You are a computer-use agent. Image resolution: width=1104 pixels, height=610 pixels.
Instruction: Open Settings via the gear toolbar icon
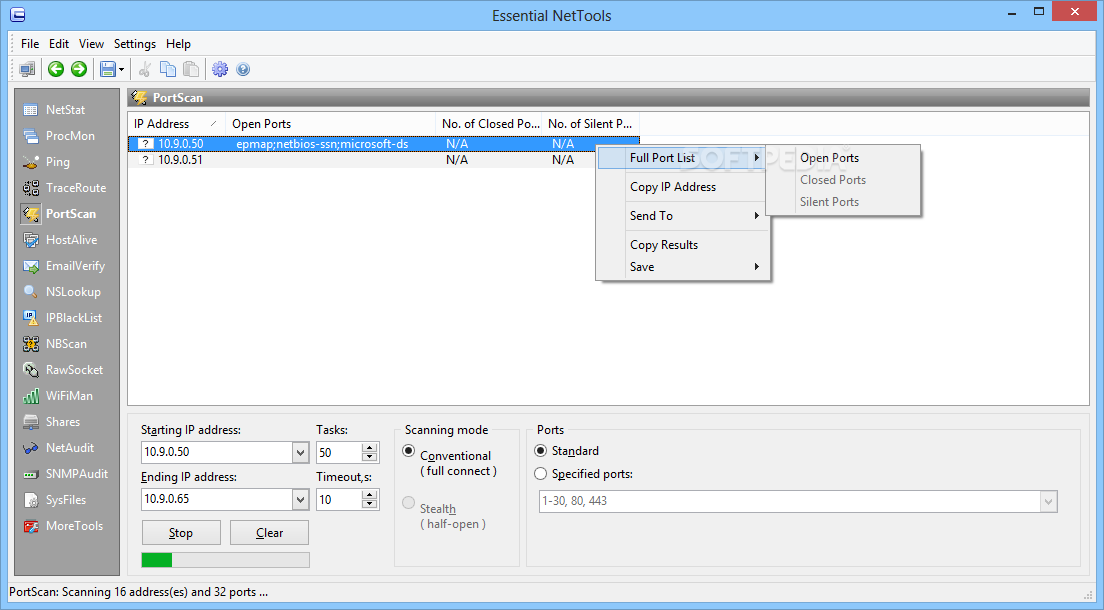click(x=220, y=69)
